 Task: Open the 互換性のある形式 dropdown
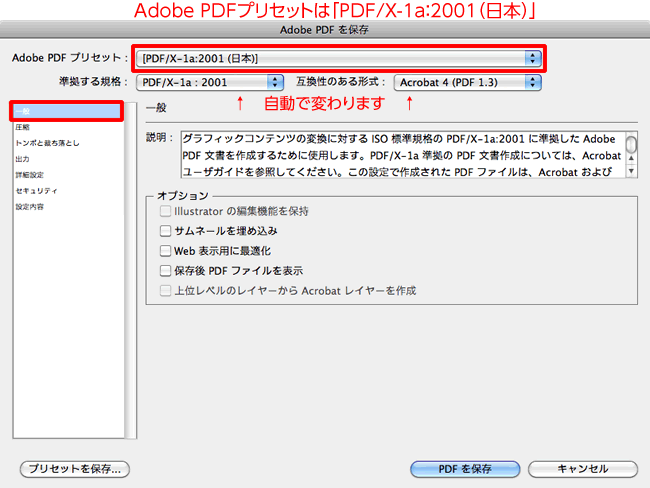(468, 83)
